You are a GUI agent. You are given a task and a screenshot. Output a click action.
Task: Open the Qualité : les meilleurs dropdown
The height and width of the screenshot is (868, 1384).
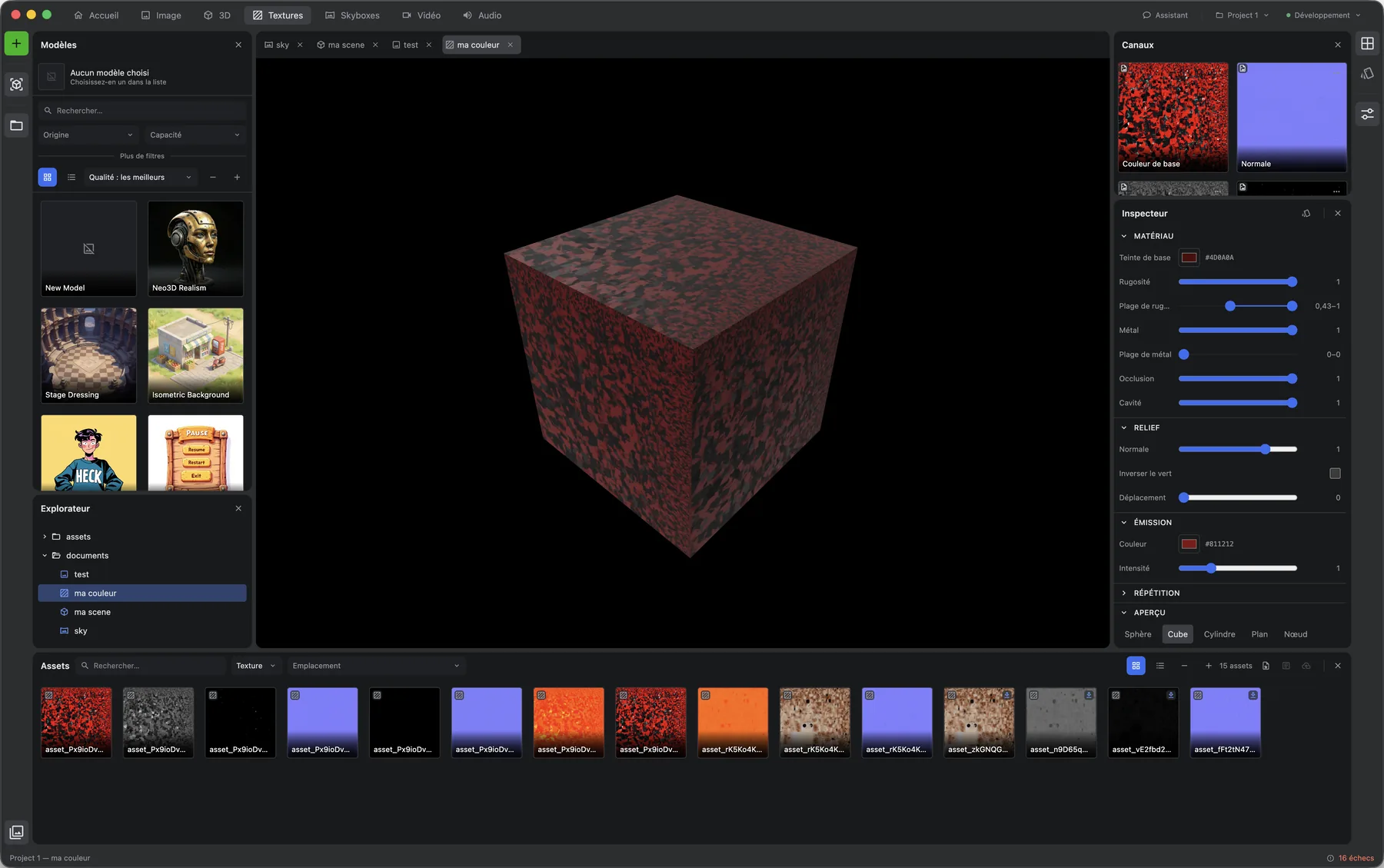pyautogui.click(x=140, y=178)
